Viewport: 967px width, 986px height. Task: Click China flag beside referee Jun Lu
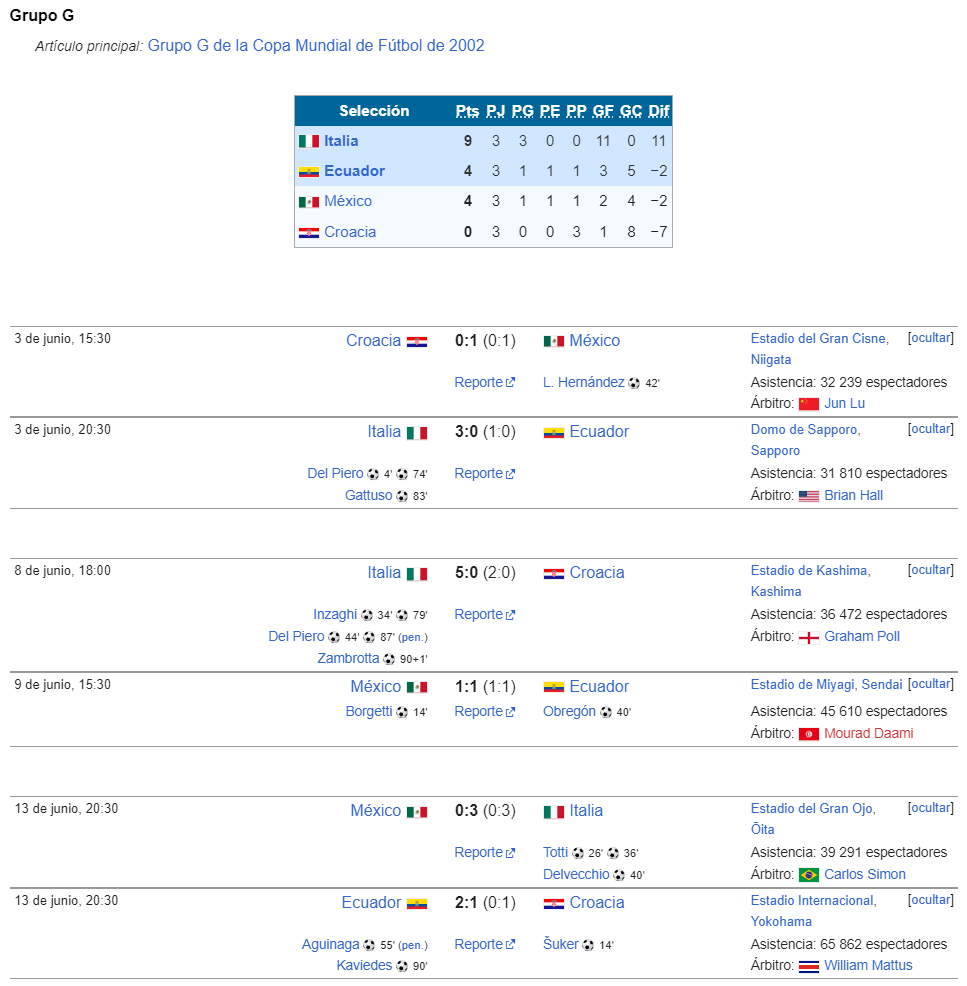[809, 404]
